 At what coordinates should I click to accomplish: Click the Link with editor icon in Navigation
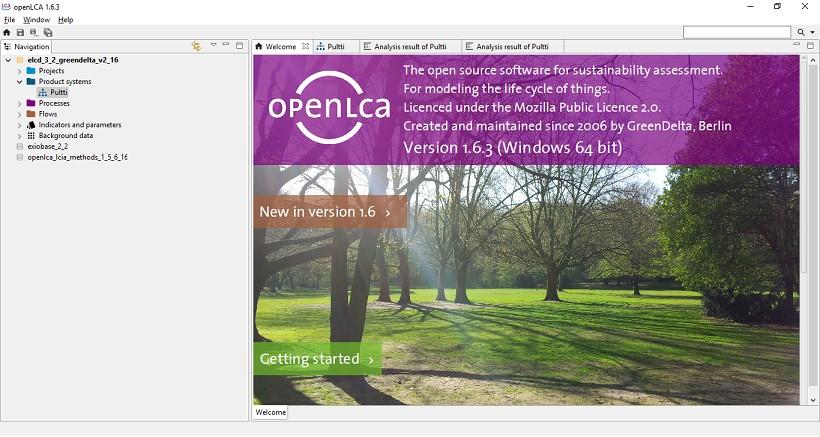(197, 46)
